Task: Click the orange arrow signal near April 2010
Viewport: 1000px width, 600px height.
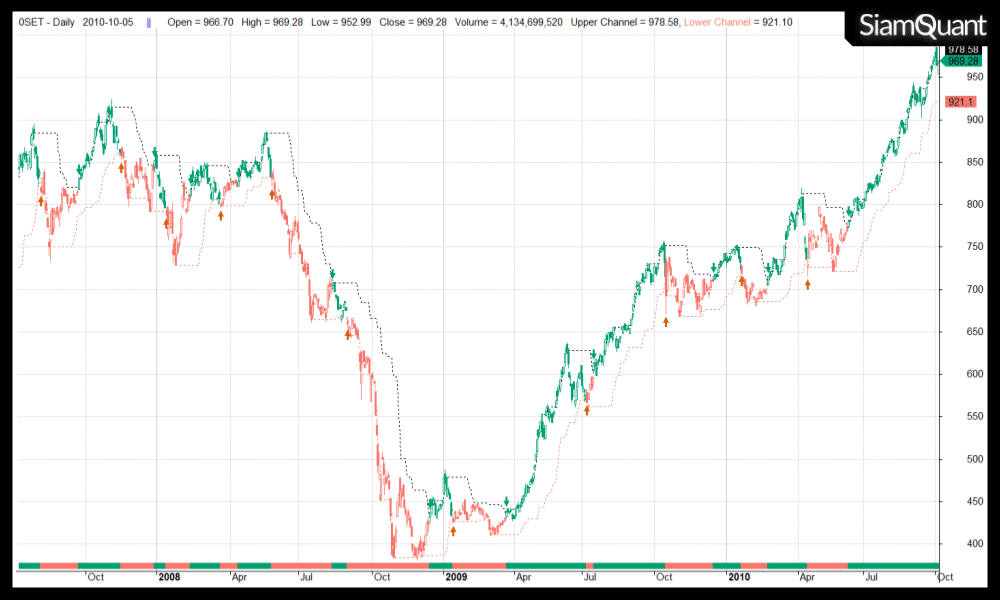Action: pos(808,284)
